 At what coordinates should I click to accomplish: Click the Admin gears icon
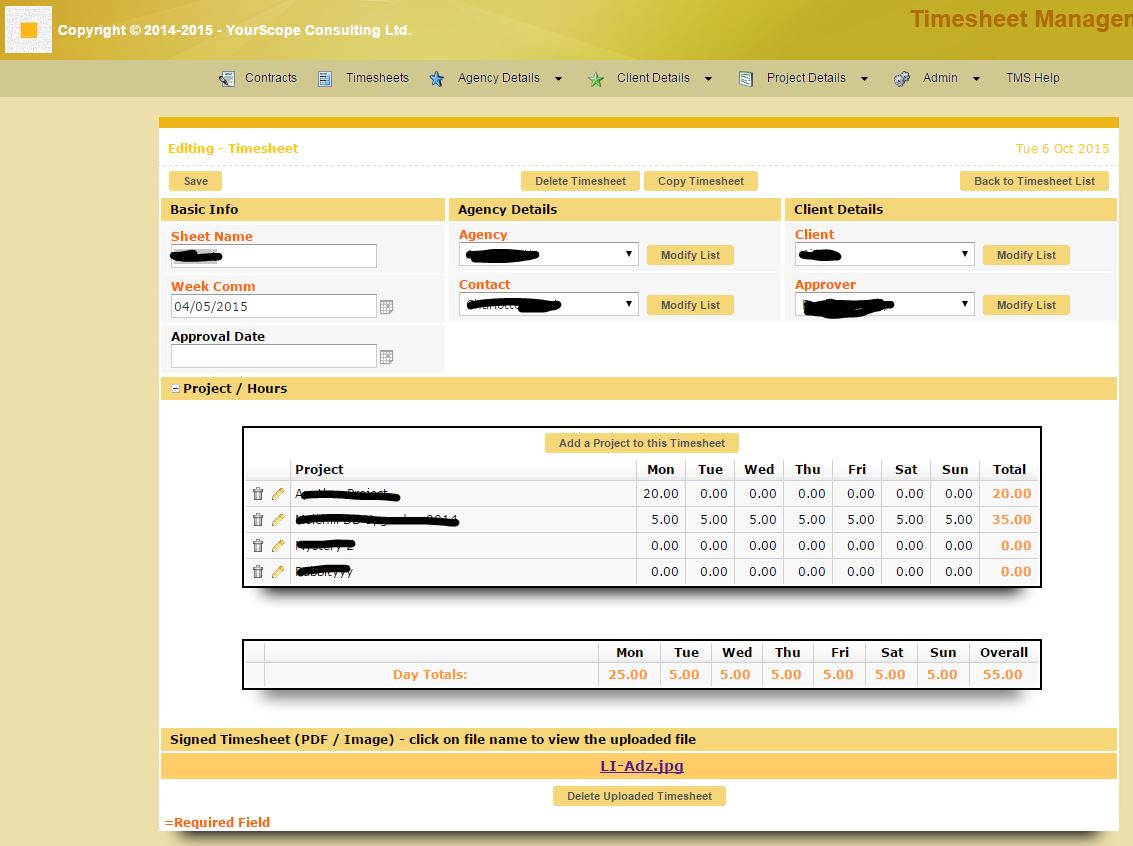click(x=902, y=79)
